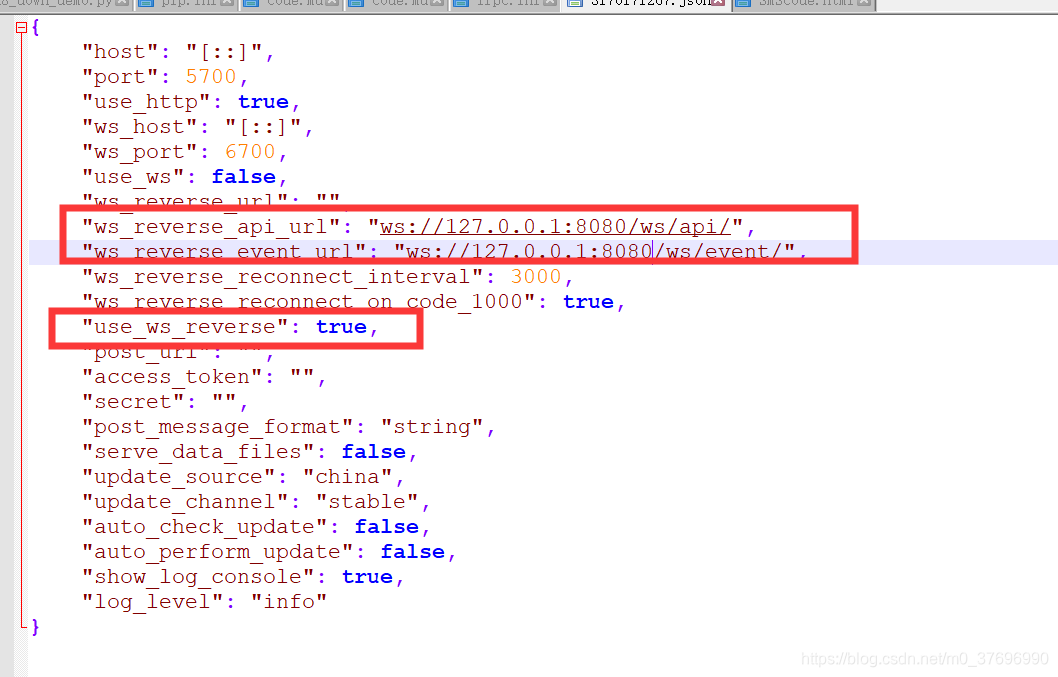Click the true value of "use_ws_reverse"
Image resolution: width=1058 pixels, height=677 pixels.
(x=341, y=327)
